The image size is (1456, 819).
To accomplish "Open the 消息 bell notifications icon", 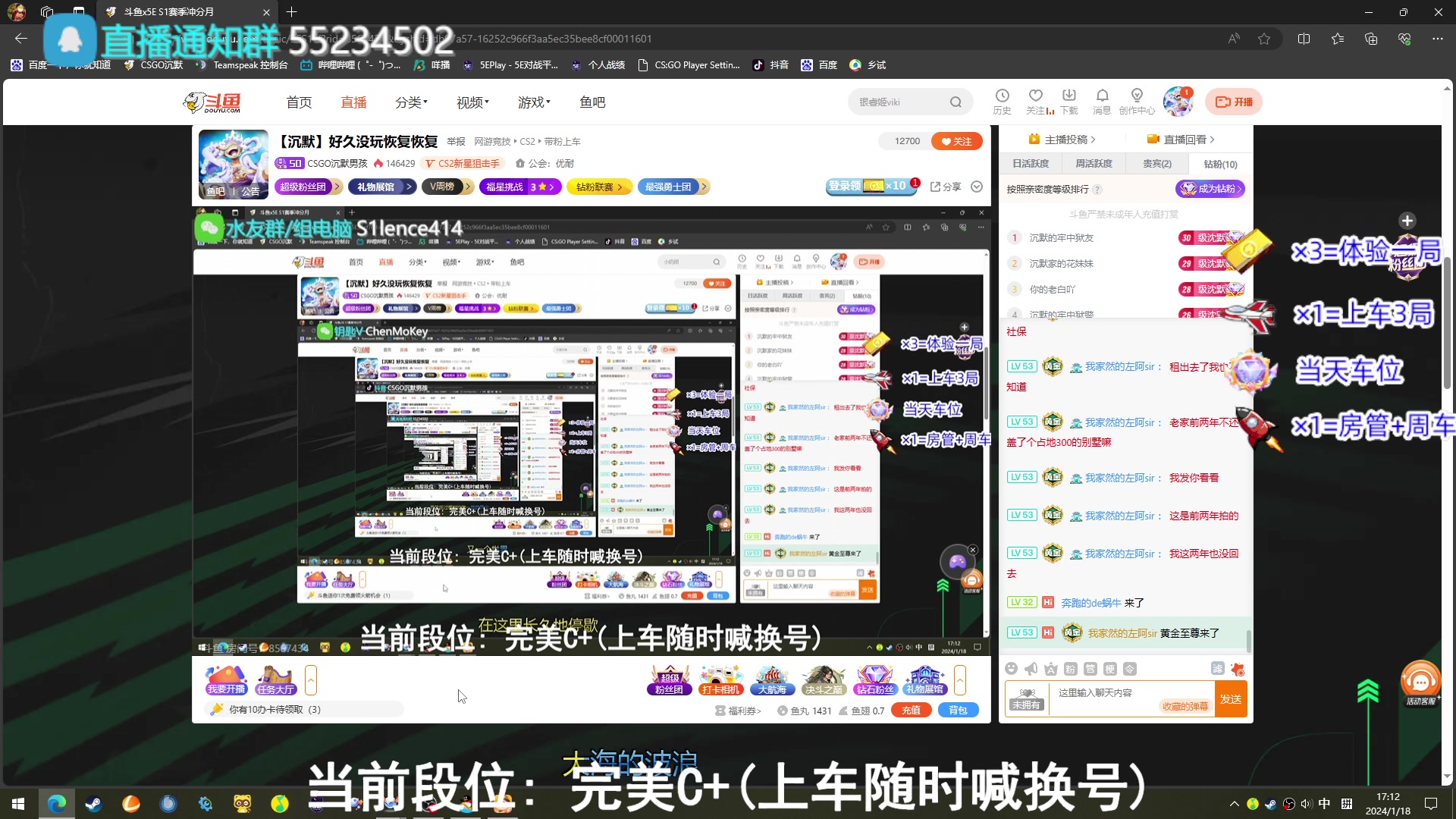I will click(x=1102, y=101).
